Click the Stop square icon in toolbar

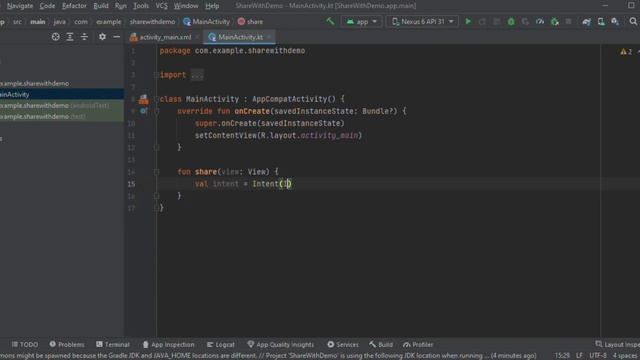tap(568, 22)
